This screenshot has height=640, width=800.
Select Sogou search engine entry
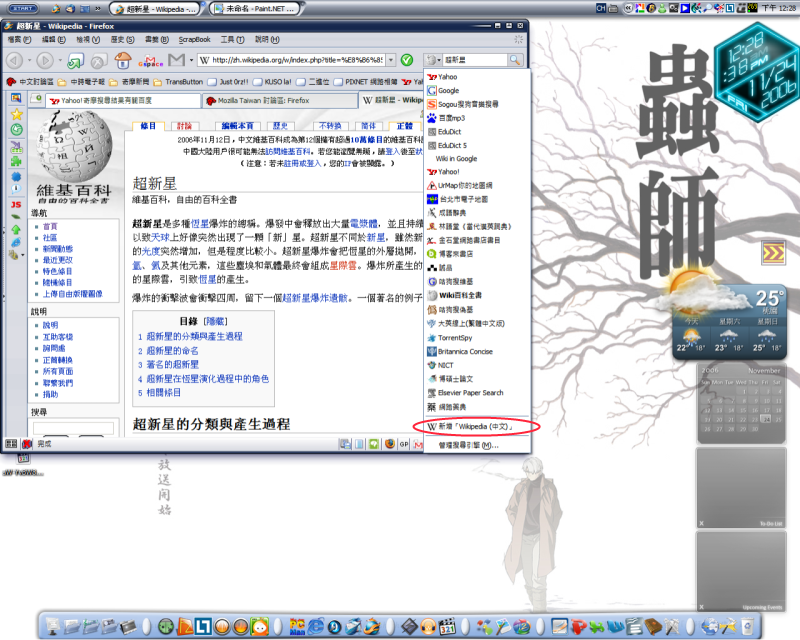477,104
